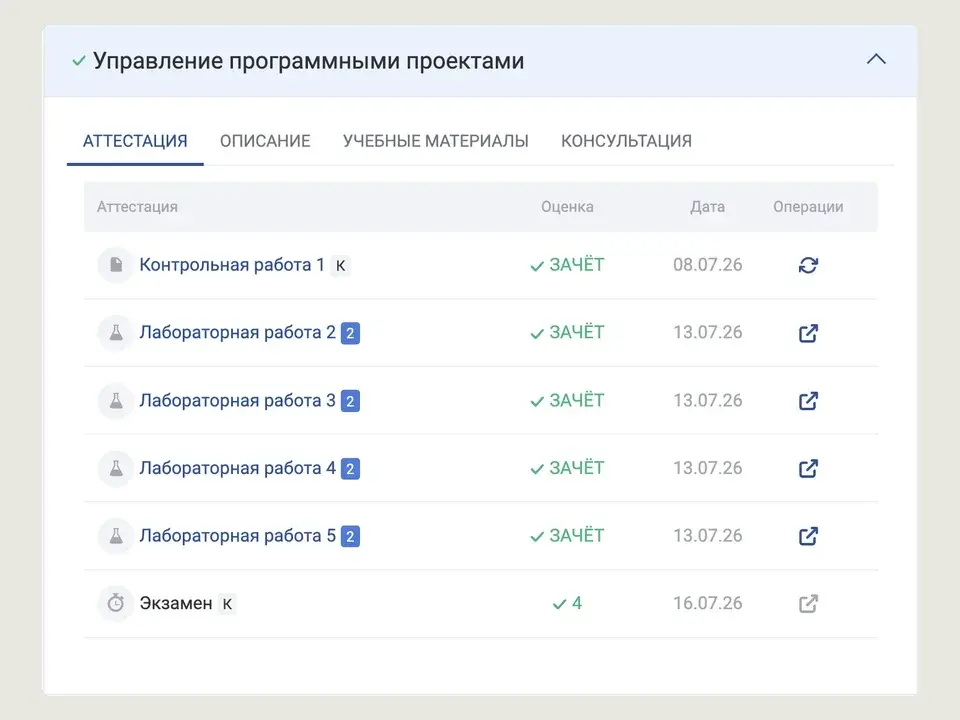Viewport: 960px width, 720px height.
Task: Click the blue 2 badge on Лабораторная работа 3
Action: [350, 401]
